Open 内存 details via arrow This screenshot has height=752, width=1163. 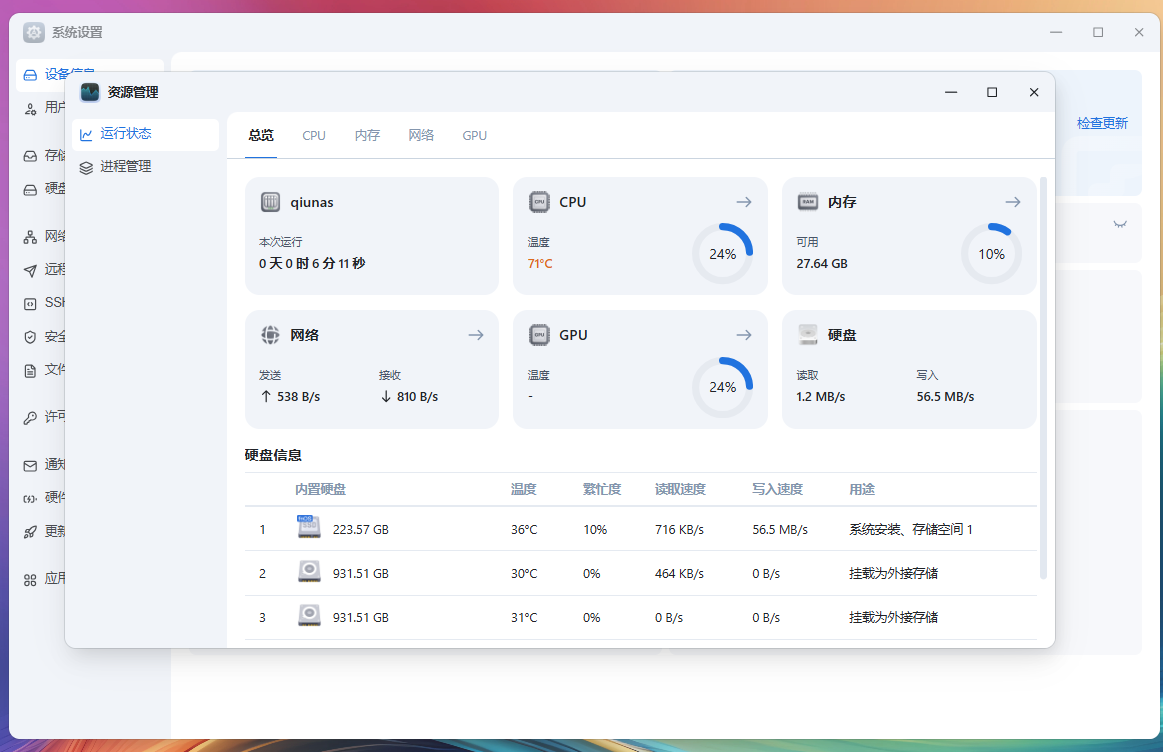pos(1012,202)
